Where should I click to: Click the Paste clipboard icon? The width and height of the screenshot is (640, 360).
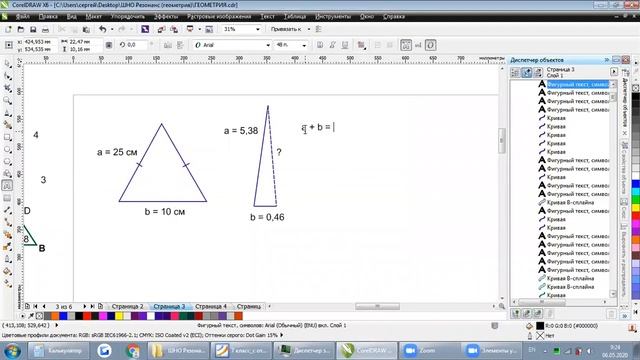(x=86, y=29)
